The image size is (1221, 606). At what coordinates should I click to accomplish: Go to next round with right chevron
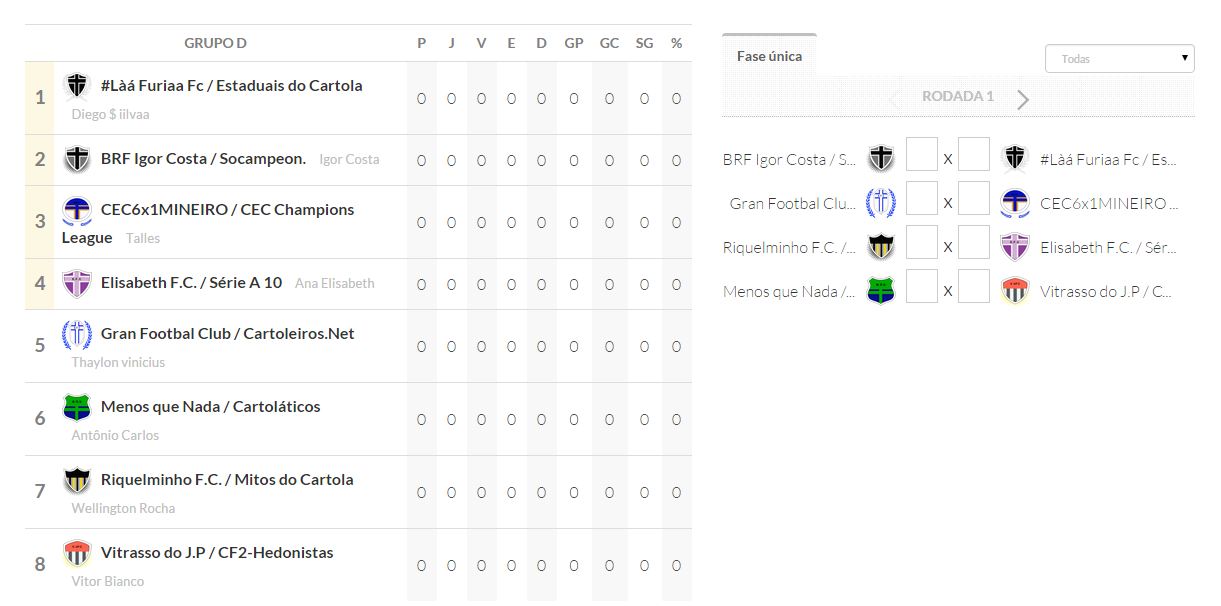pos(1023,99)
